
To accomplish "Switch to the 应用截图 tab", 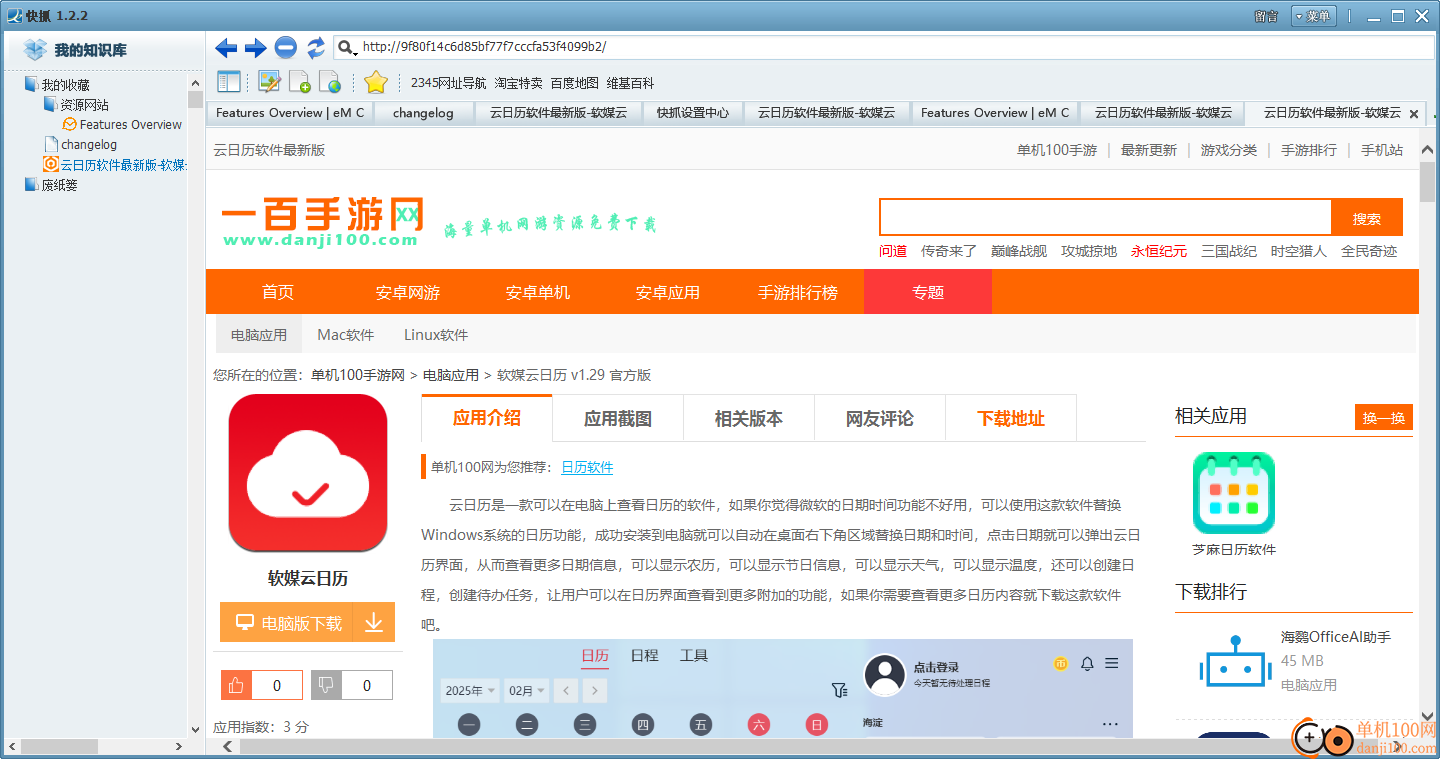I will (x=618, y=418).
